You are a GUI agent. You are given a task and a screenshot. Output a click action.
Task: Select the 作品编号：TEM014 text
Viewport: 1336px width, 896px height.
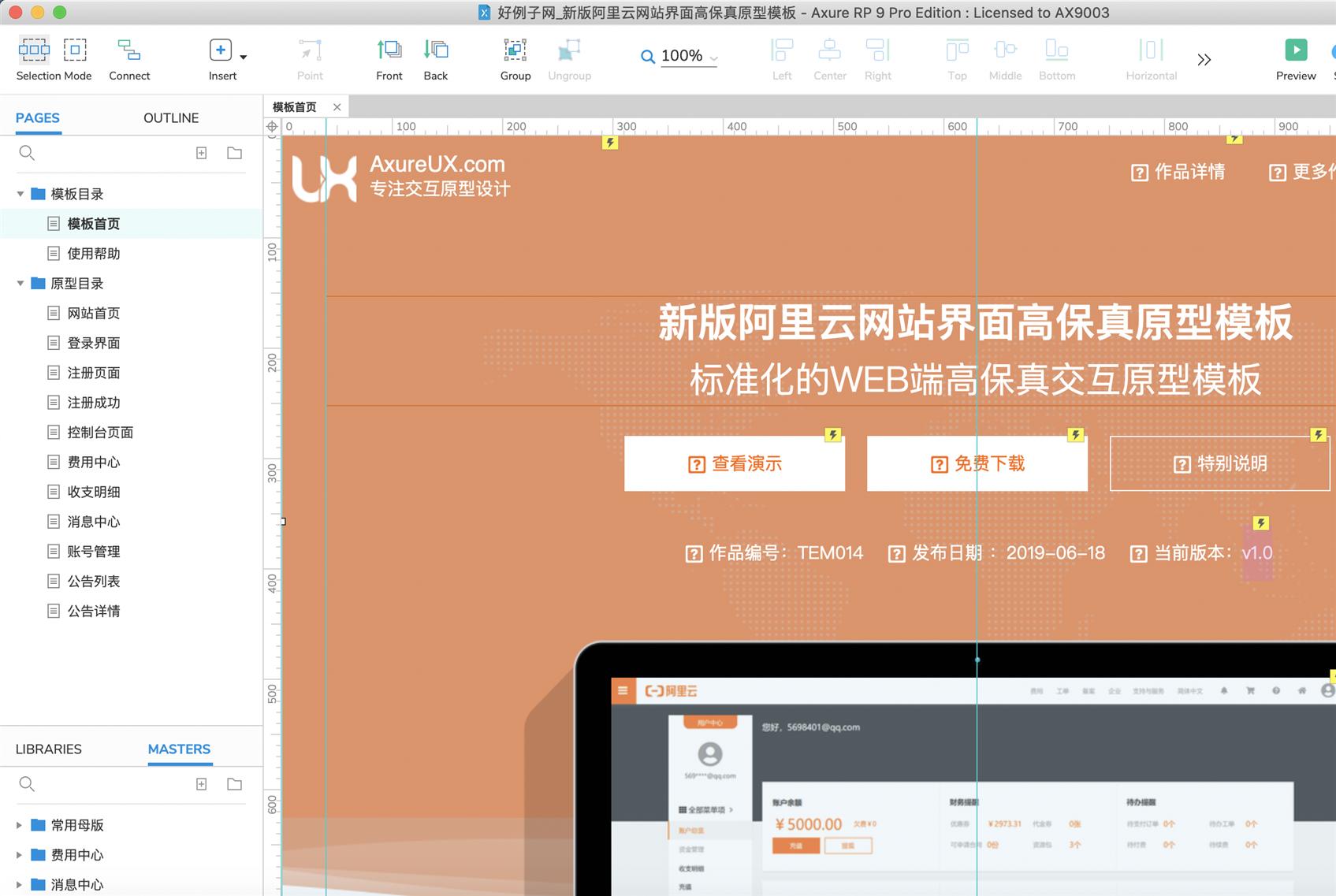point(774,553)
